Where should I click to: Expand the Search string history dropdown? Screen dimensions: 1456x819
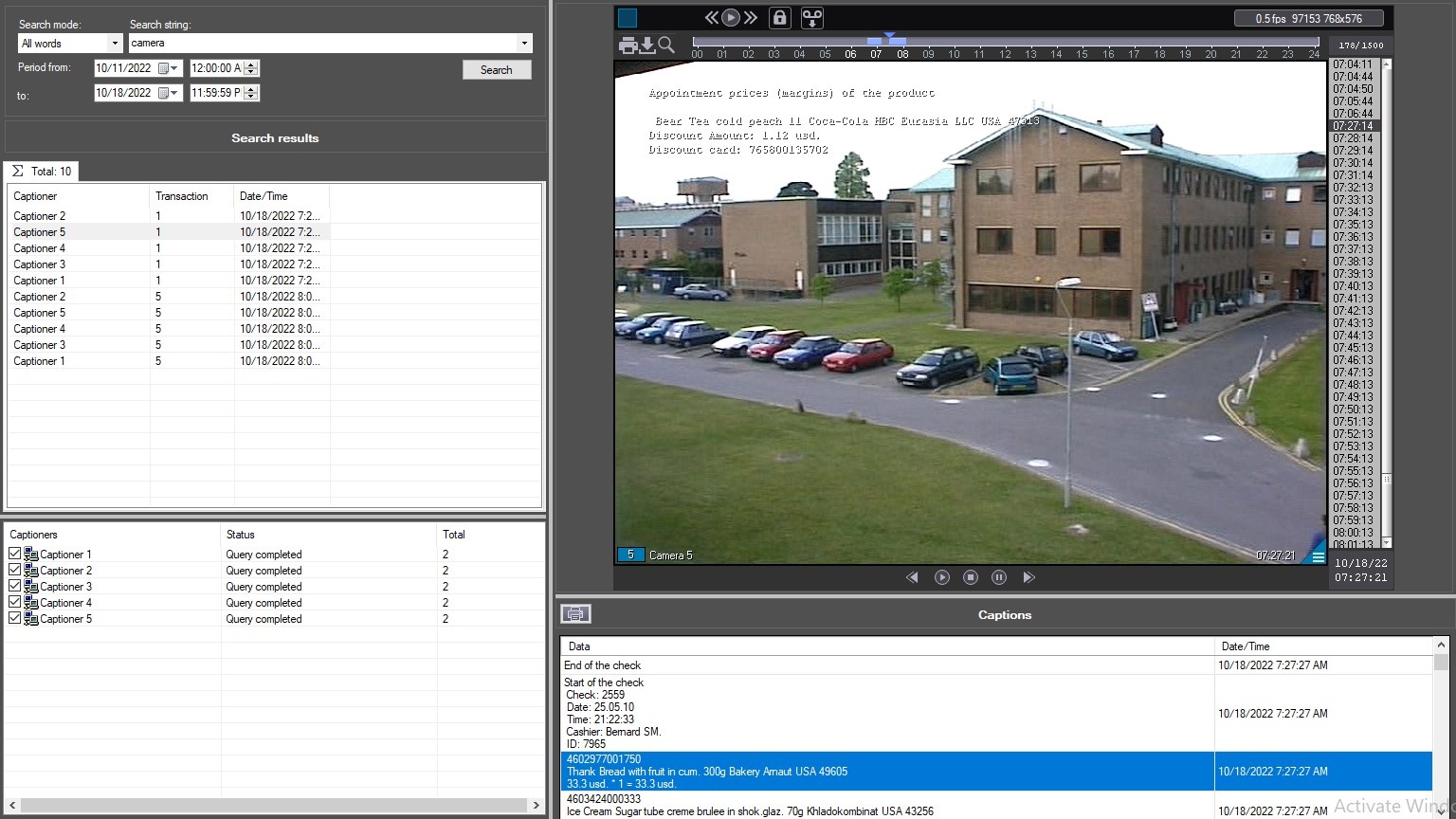(x=524, y=44)
